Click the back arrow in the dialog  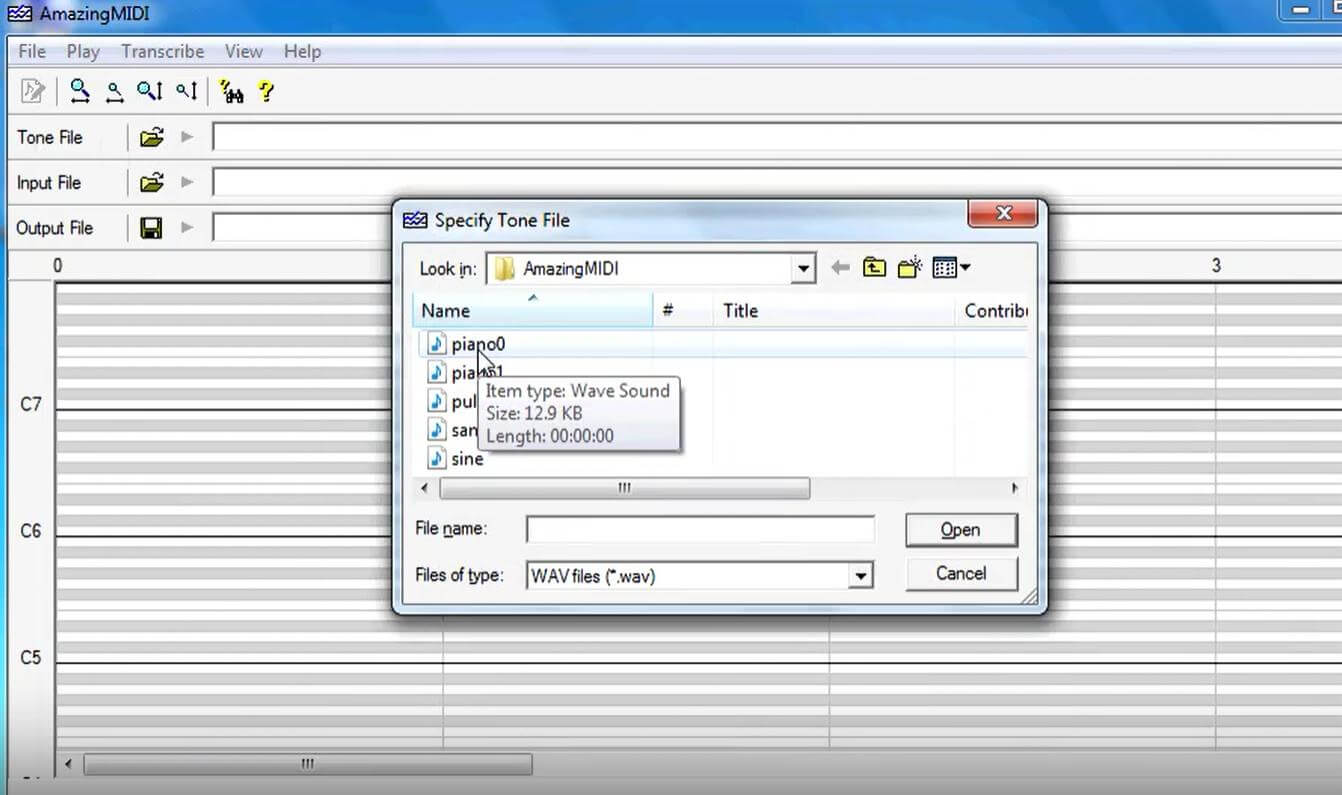840,268
